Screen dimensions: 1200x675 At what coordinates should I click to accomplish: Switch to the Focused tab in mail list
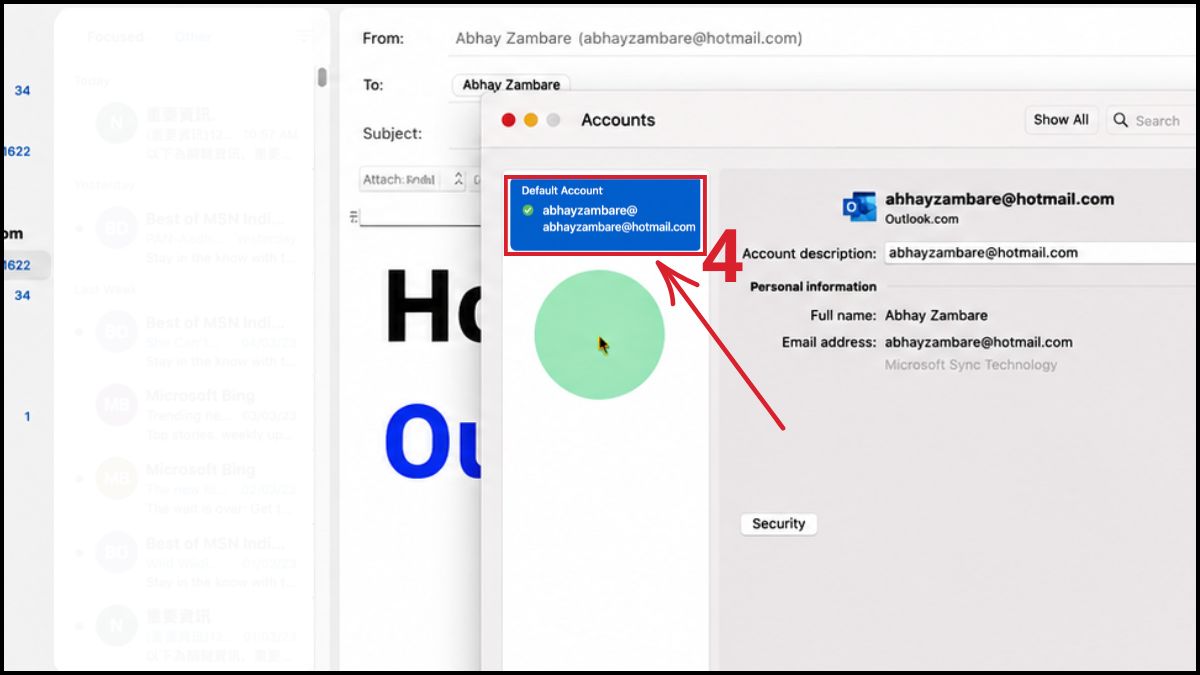tap(115, 37)
